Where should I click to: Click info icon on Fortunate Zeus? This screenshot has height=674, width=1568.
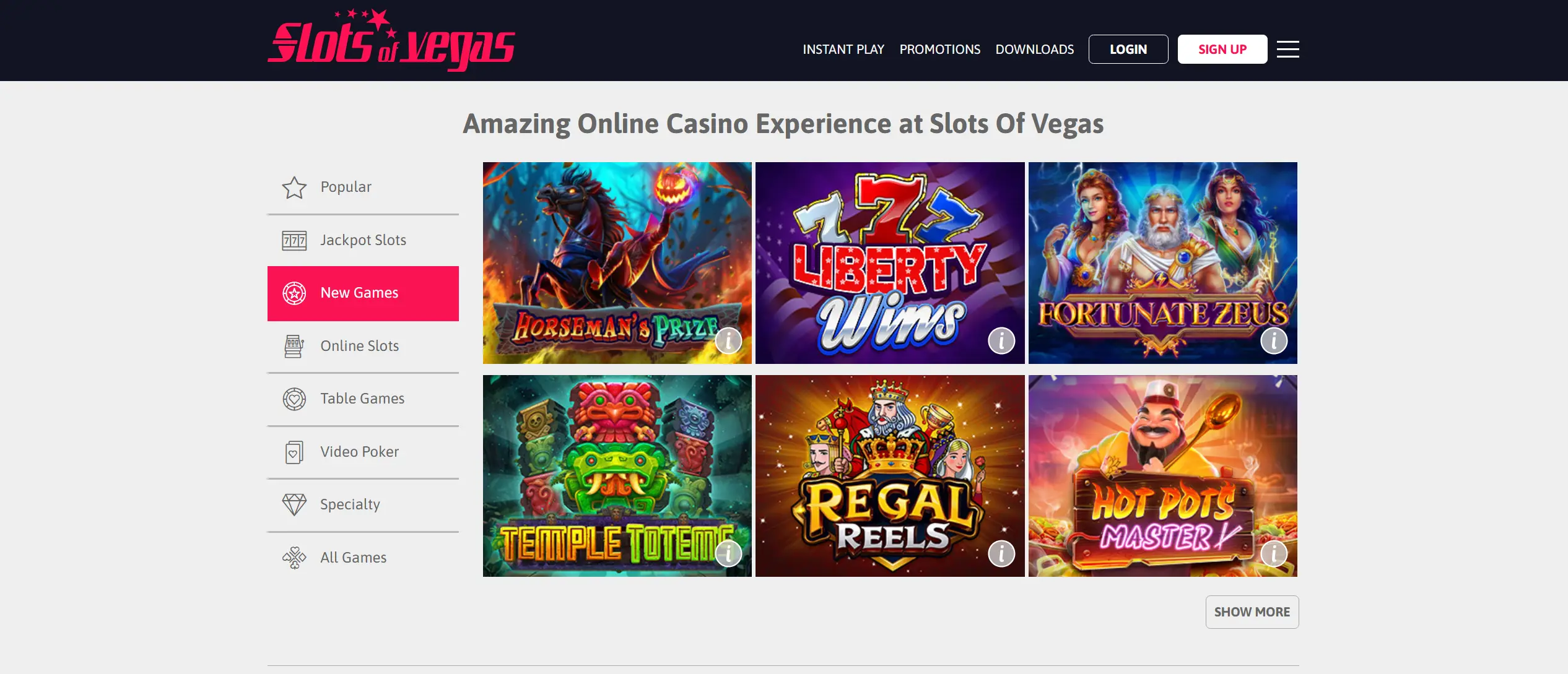coord(1274,340)
